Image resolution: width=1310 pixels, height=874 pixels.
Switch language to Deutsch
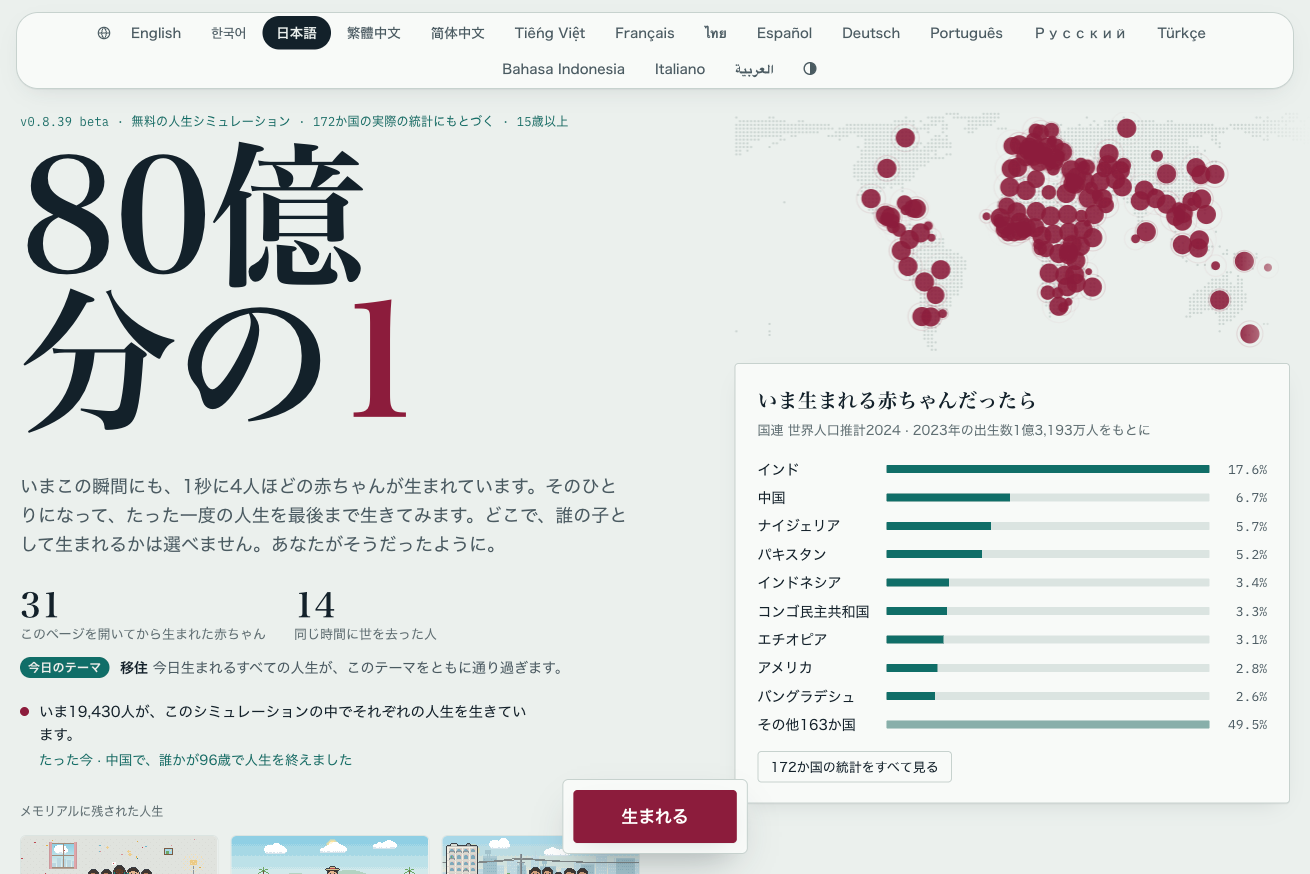(871, 33)
